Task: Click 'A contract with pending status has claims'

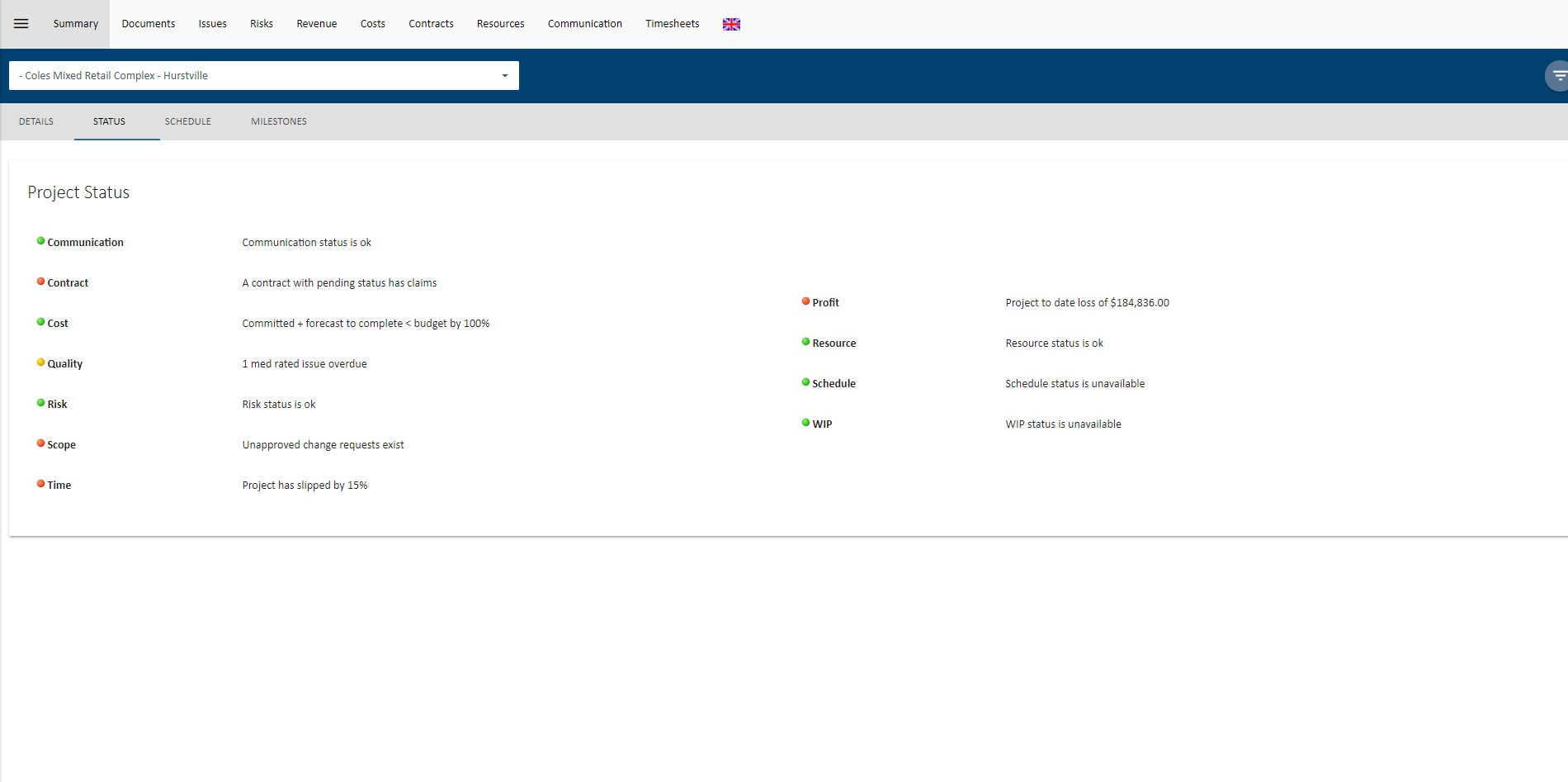Action: coord(339,283)
